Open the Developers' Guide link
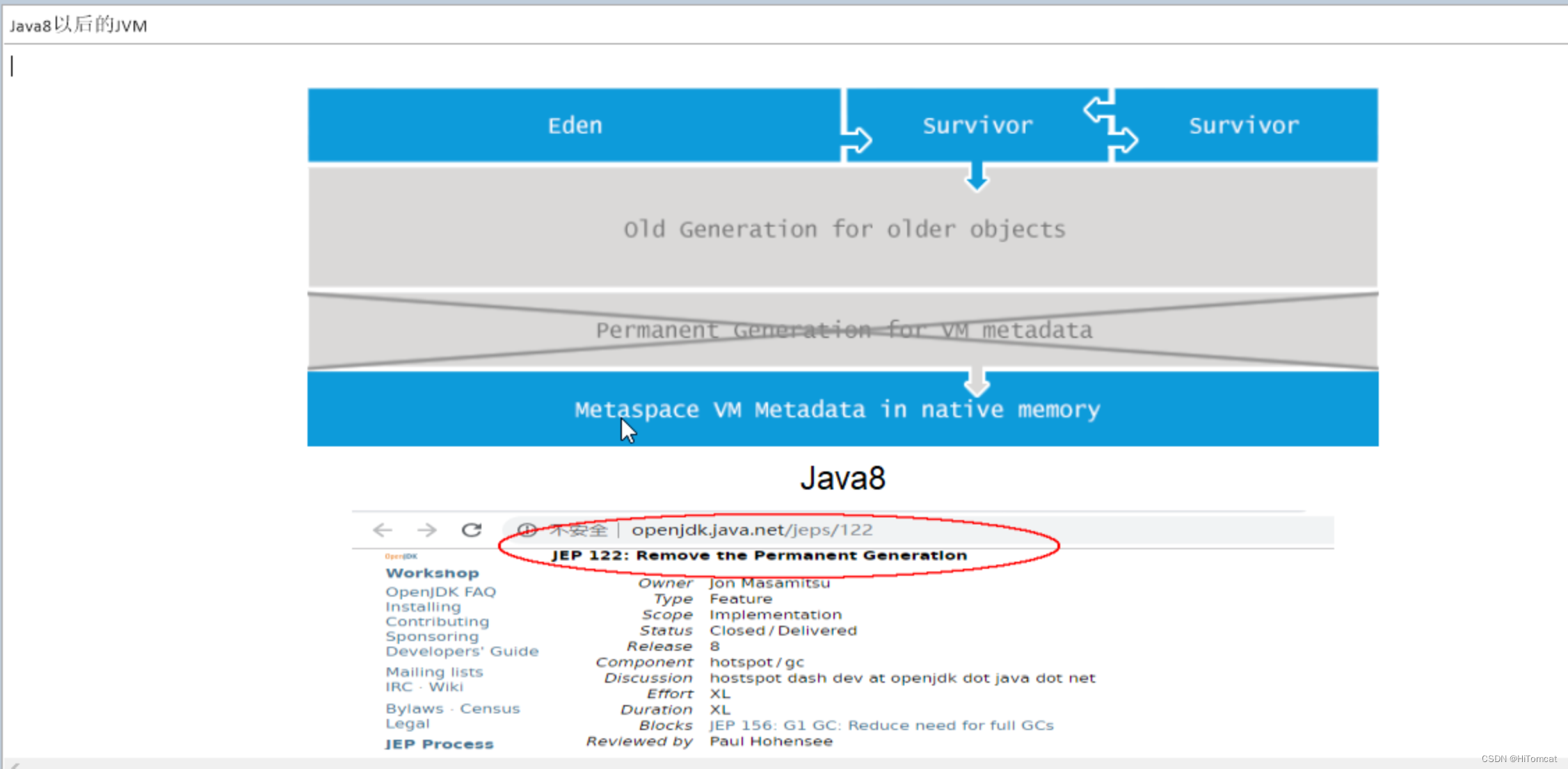Screen dimensions: 1568x769 pos(462,651)
